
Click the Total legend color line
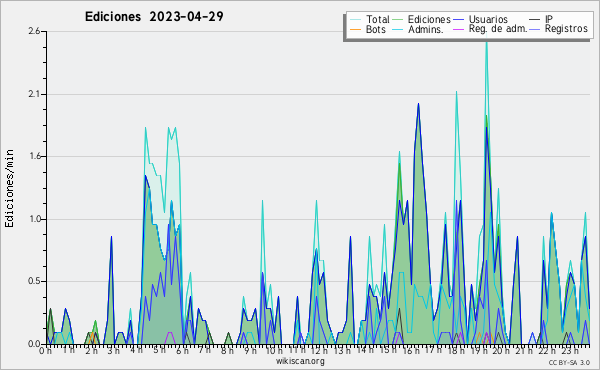coord(355,20)
